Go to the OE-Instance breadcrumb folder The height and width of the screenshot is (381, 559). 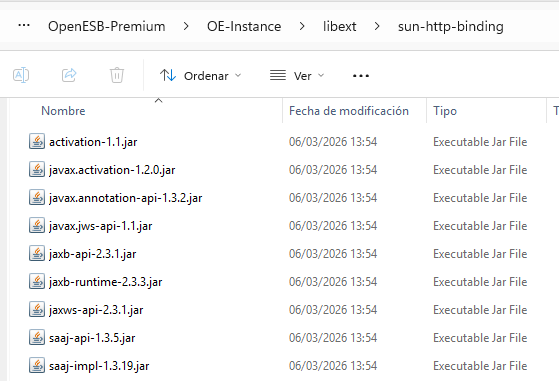pos(244,26)
